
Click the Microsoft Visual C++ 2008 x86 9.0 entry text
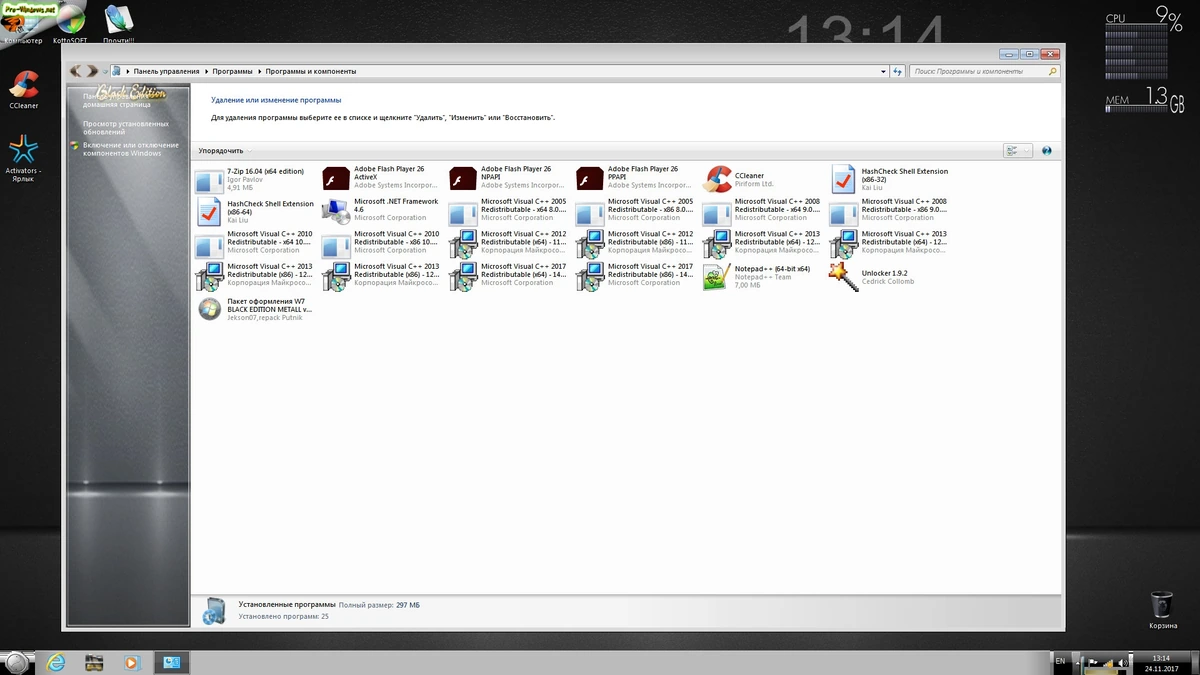[905, 209]
